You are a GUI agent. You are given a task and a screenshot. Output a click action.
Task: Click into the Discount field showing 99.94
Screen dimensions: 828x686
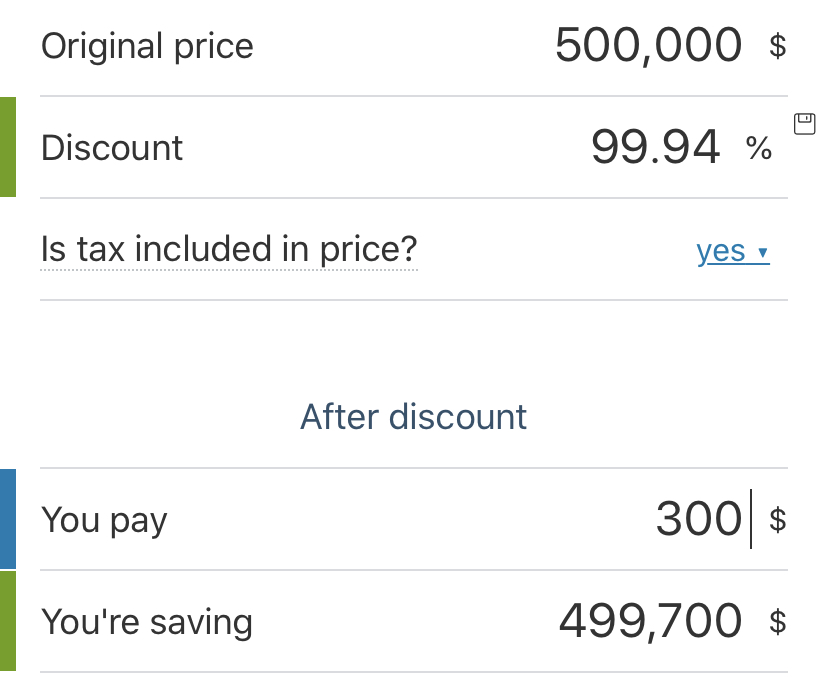tap(655, 149)
